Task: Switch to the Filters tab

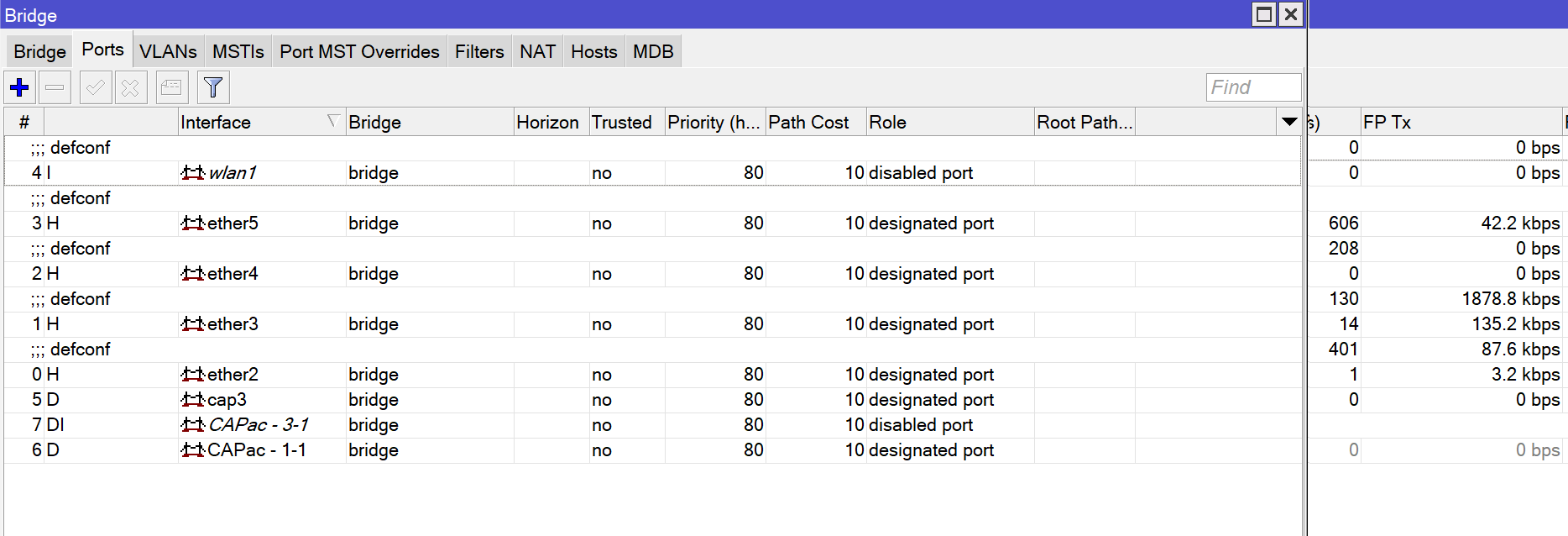Action: [x=479, y=51]
